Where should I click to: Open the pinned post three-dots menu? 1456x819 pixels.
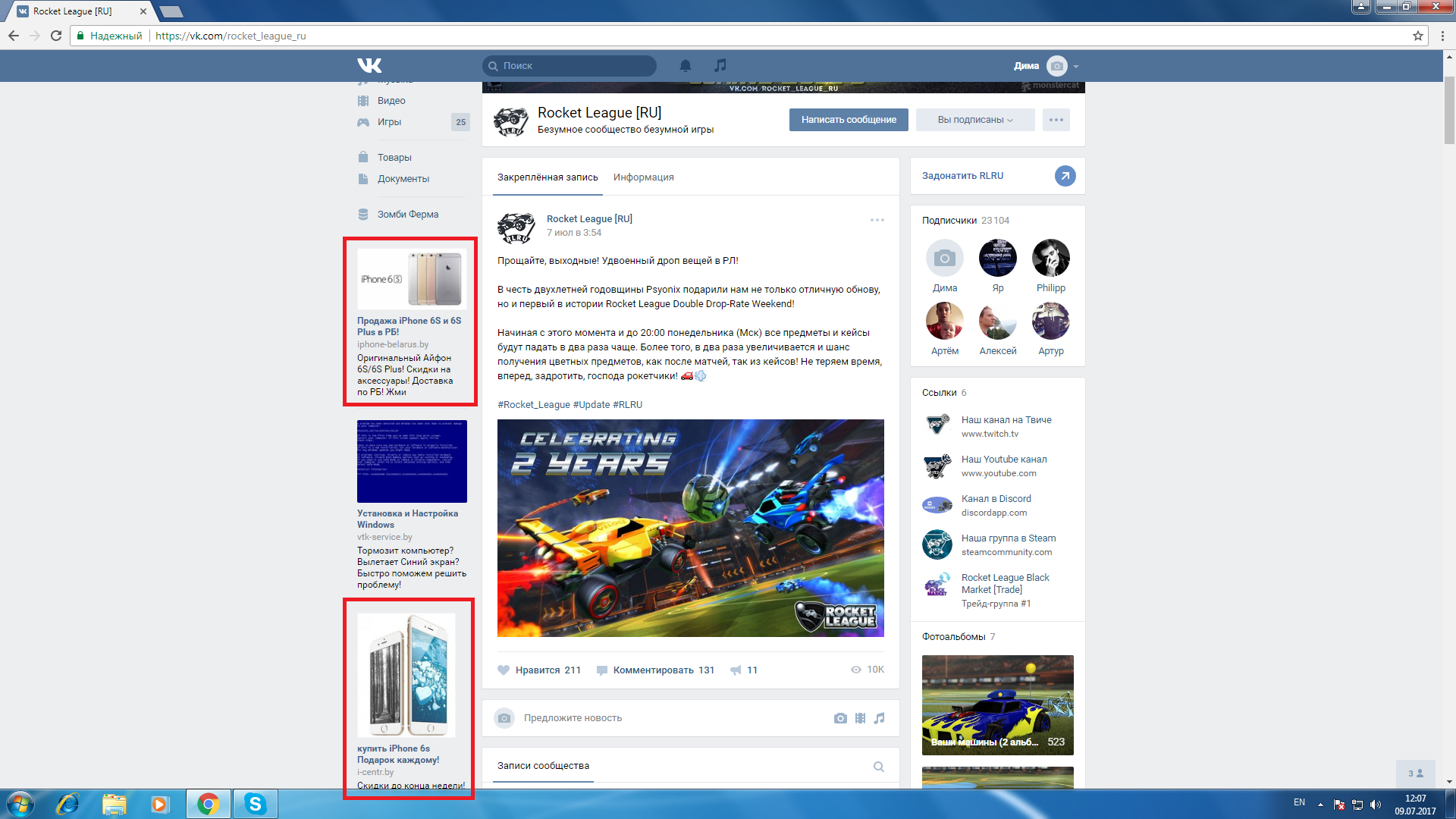coord(877,220)
